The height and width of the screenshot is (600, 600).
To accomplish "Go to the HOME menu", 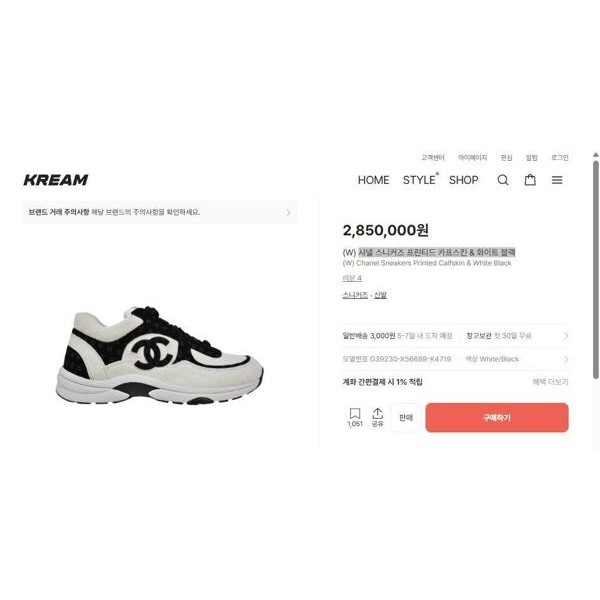I will (x=373, y=180).
